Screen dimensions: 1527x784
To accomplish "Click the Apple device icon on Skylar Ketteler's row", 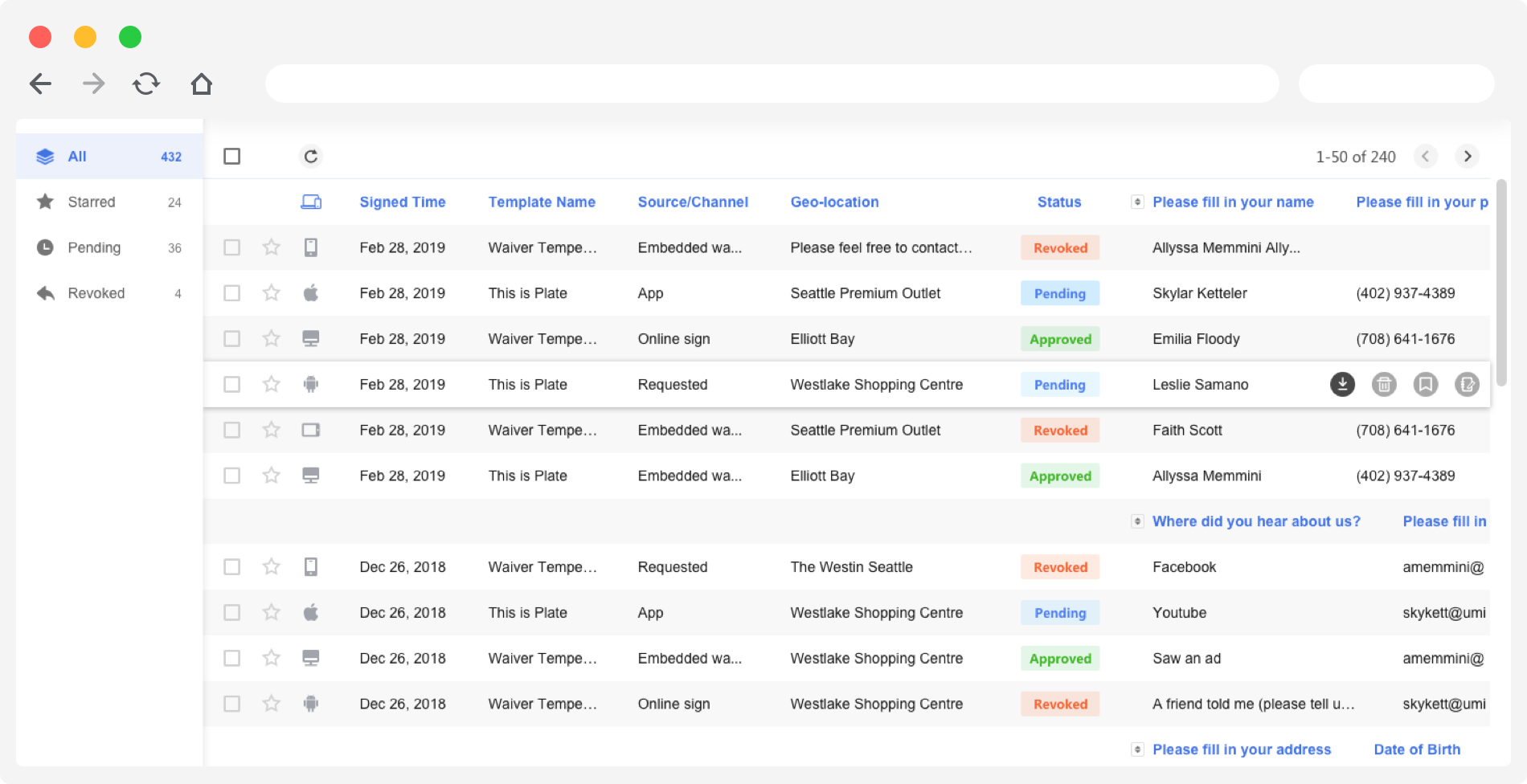I will tap(311, 293).
